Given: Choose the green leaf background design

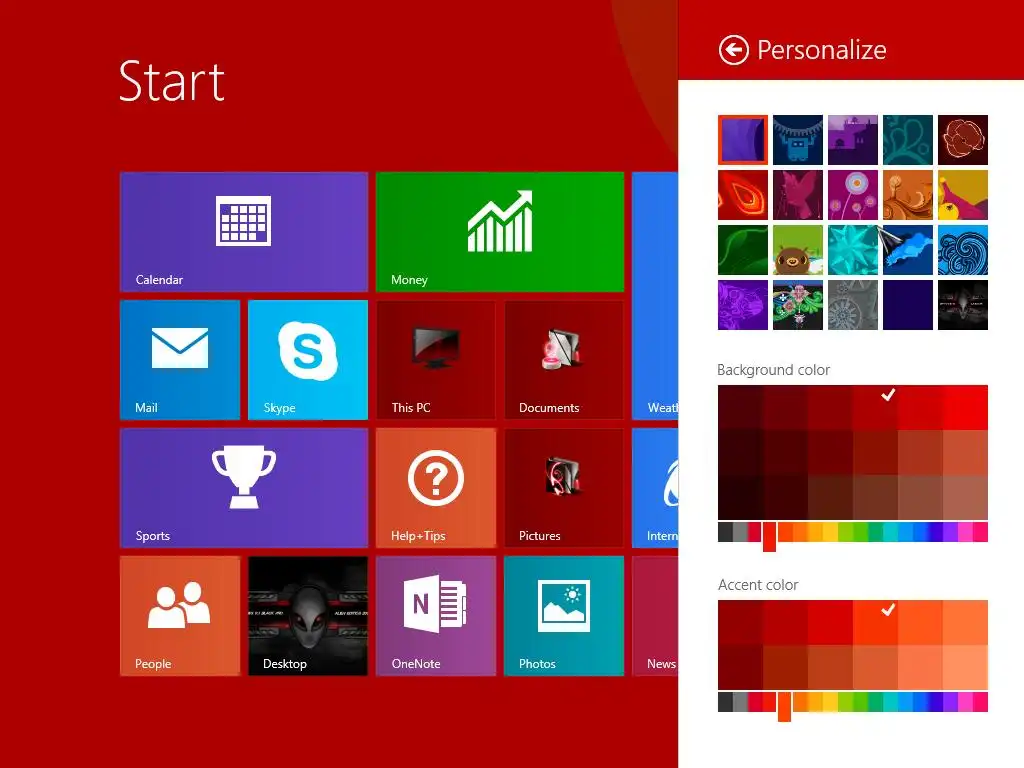Looking at the screenshot, I should 743,250.
